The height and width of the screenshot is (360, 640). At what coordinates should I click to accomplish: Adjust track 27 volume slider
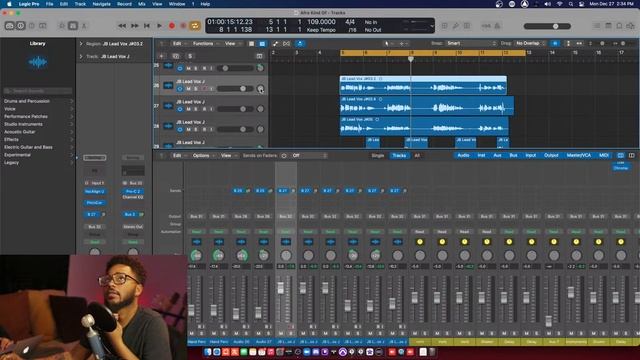coord(235,109)
